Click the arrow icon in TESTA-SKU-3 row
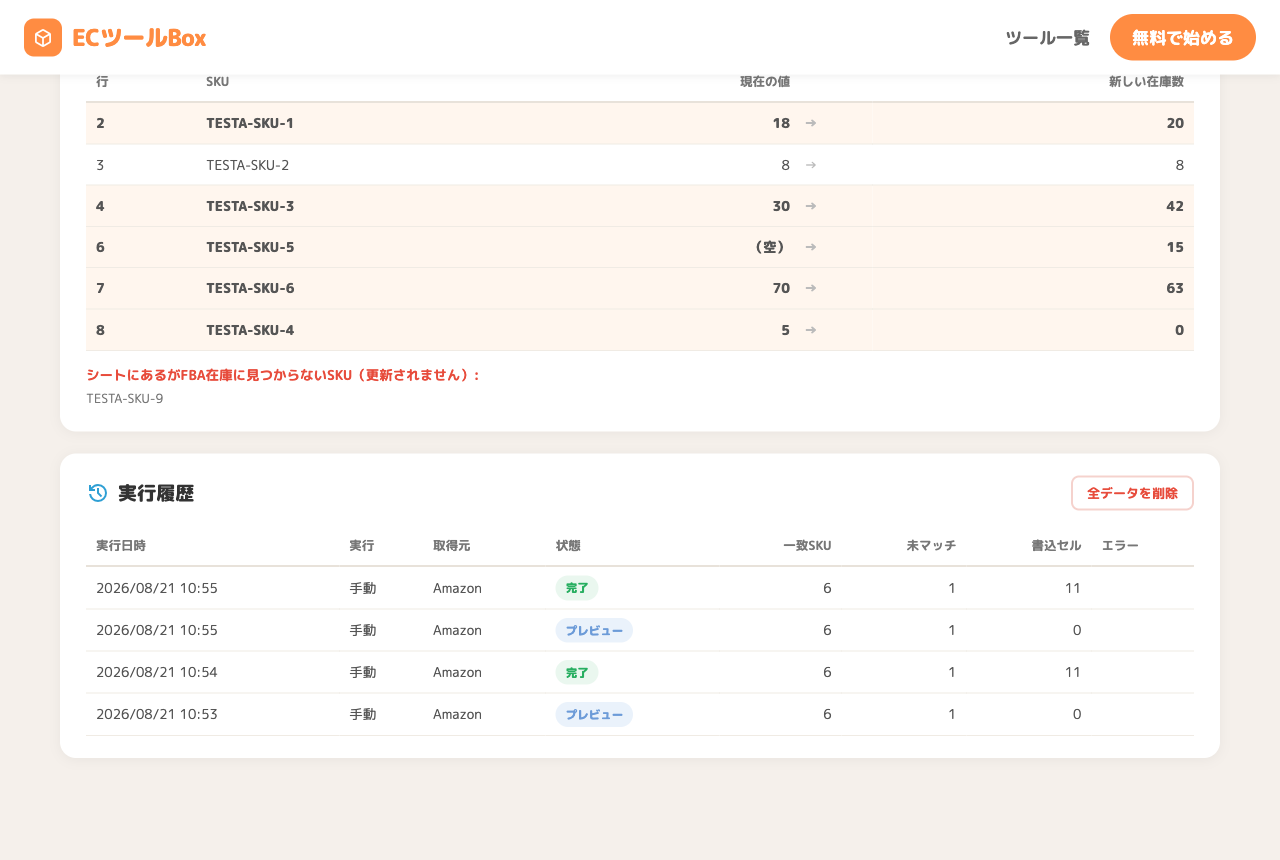Screen dimensions: 1280x860 coord(811,206)
